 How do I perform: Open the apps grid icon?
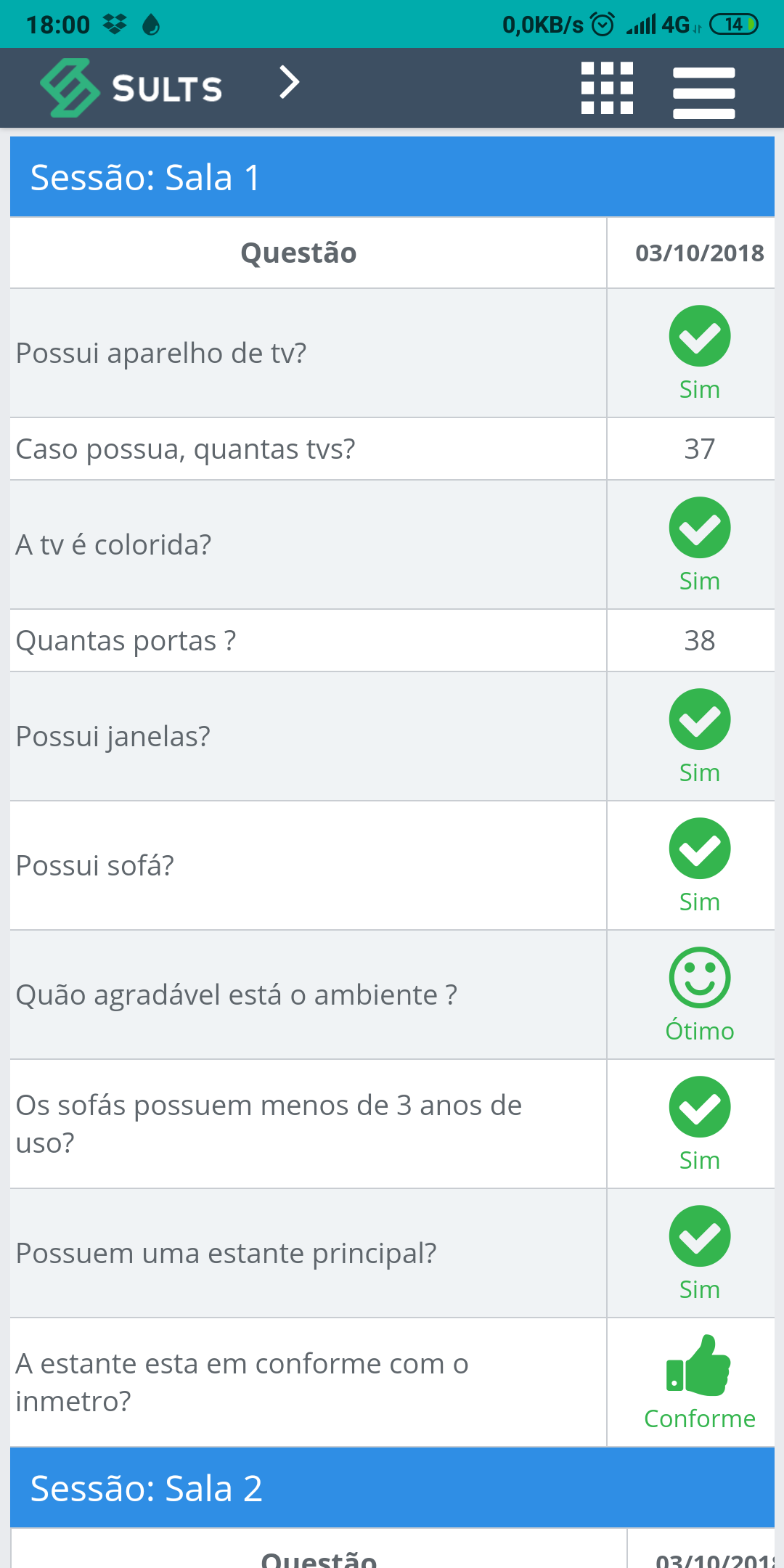tap(607, 88)
